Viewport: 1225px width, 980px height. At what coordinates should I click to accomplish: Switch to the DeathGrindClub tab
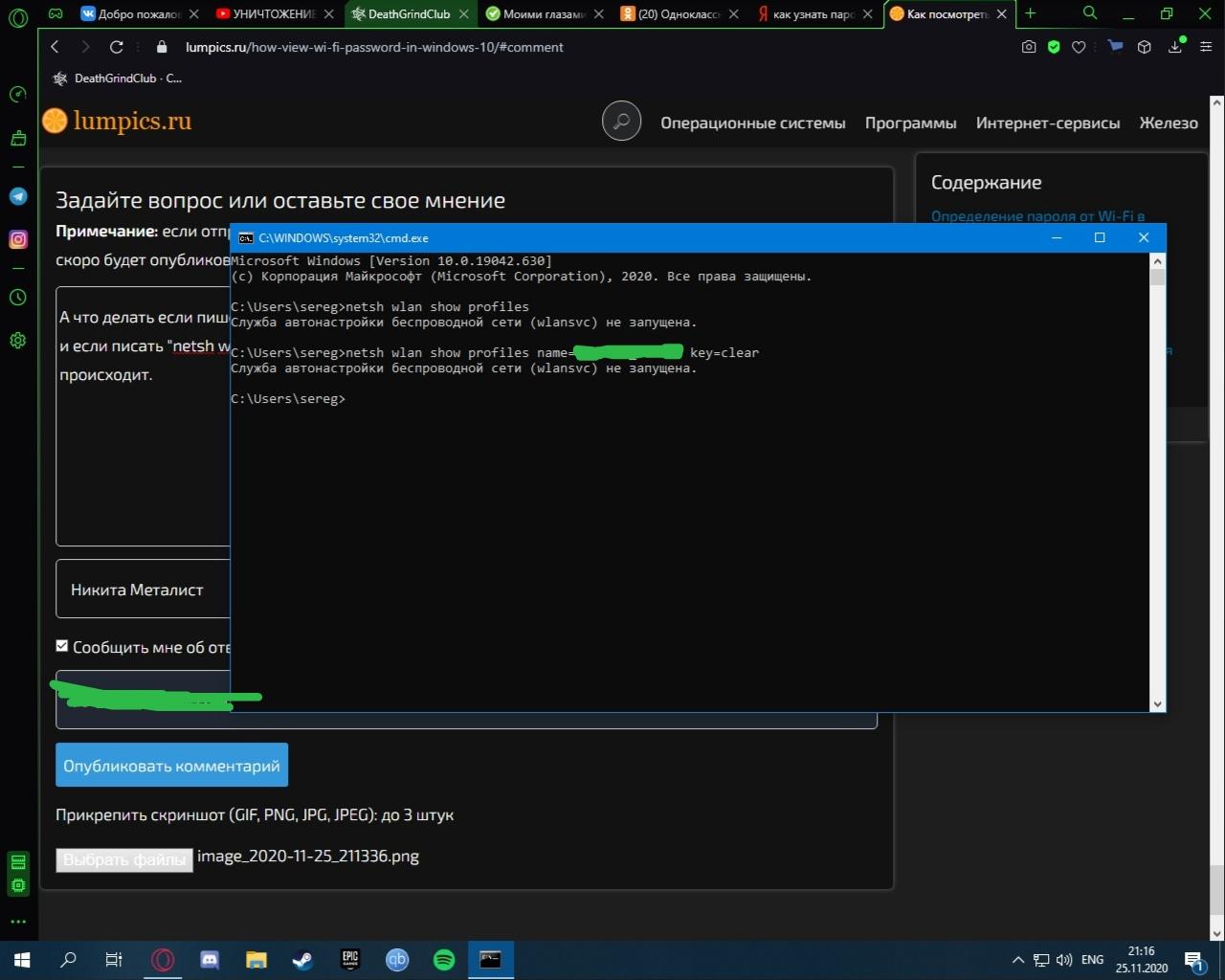click(x=410, y=13)
